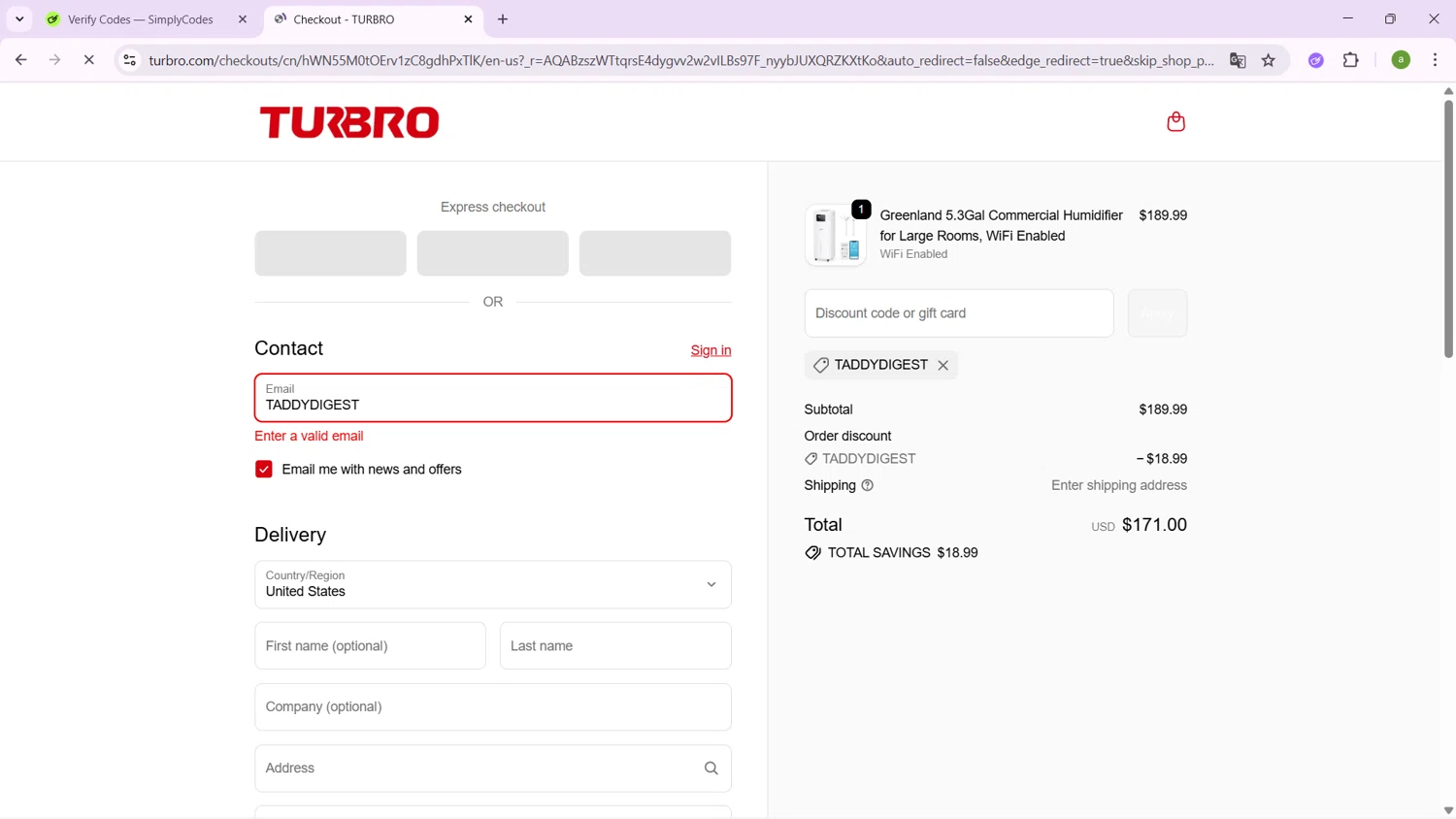The image size is (1456, 819).
Task: Open the browser extensions puzzle icon
Action: (x=1351, y=60)
